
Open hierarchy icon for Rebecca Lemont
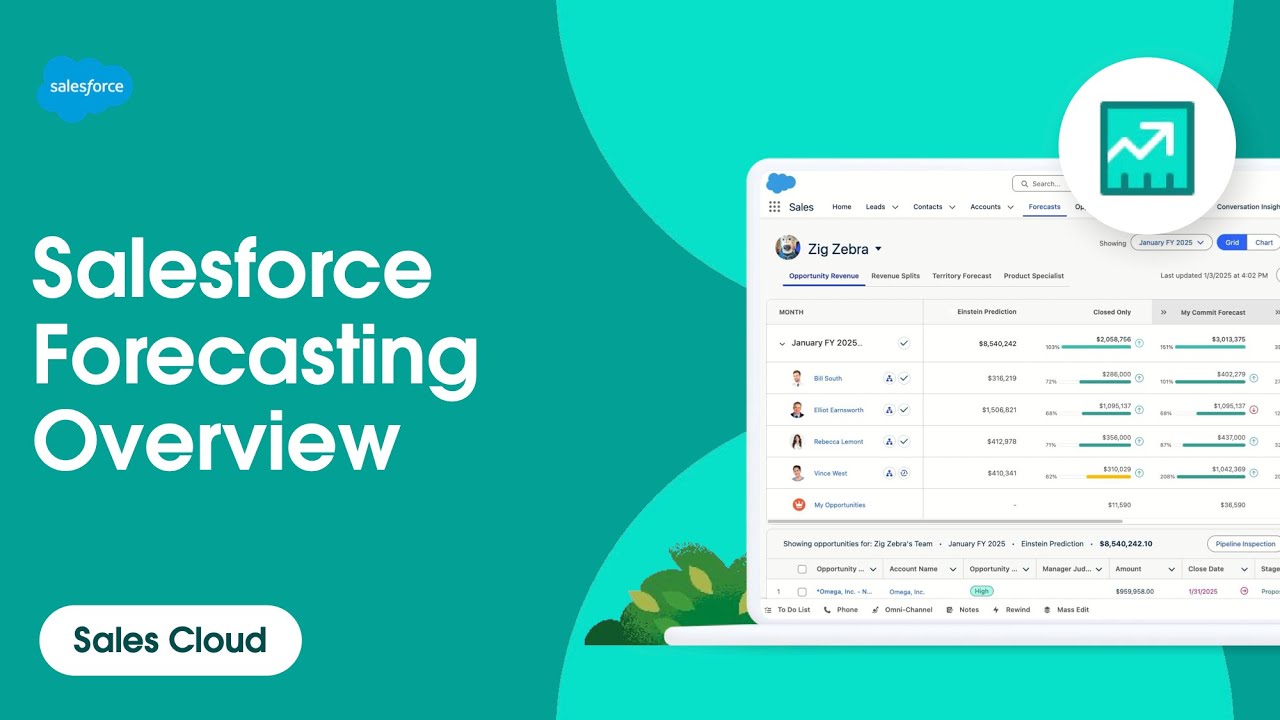click(x=889, y=442)
